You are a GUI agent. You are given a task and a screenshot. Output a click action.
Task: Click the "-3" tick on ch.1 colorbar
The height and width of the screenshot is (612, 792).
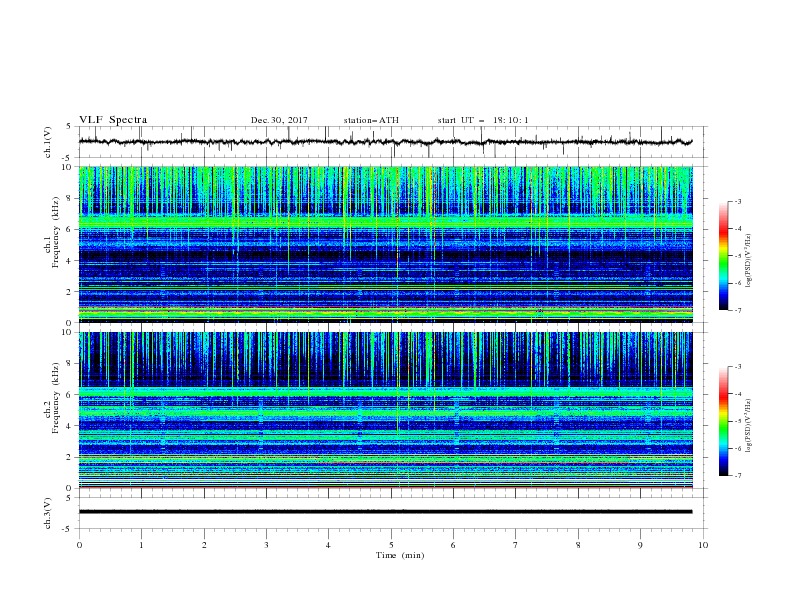(737, 202)
